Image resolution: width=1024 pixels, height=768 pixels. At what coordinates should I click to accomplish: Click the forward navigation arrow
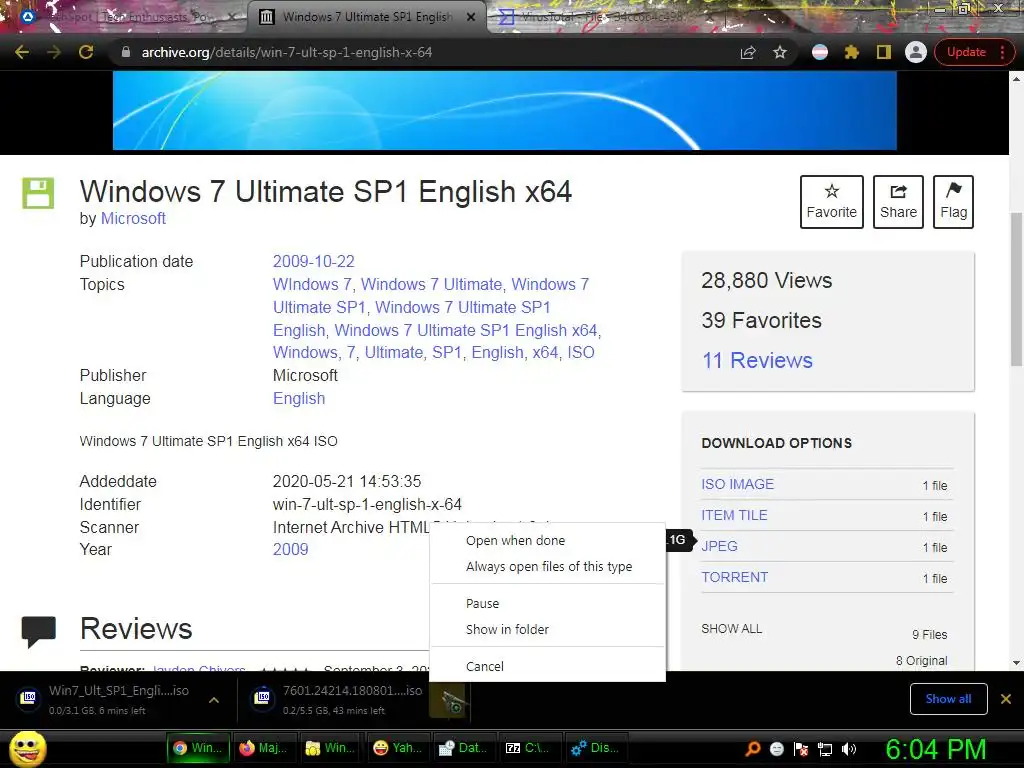pyautogui.click(x=54, y=52)
